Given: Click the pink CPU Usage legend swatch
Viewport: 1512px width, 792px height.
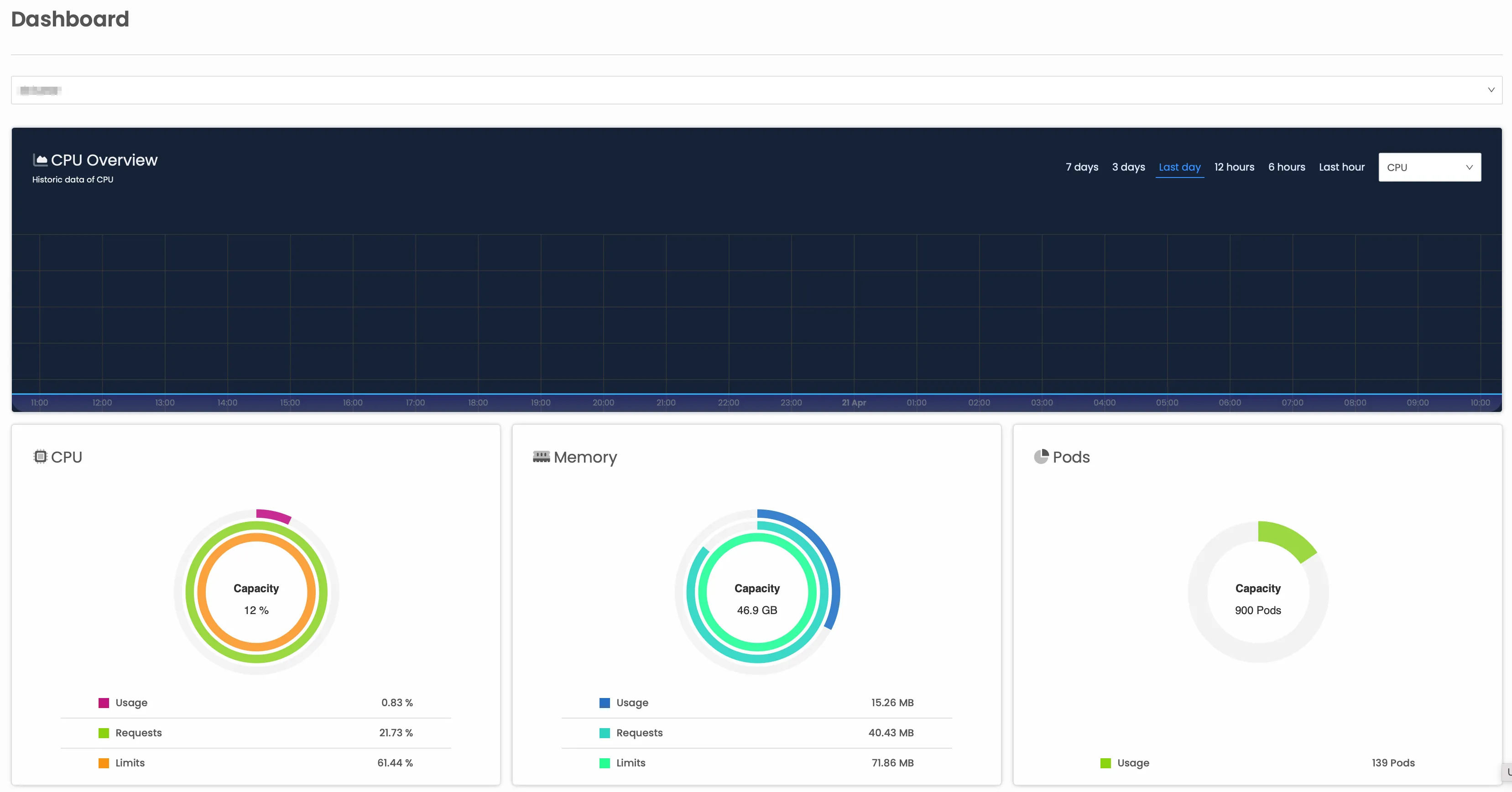Looking at the screenshot, I should click(103, 703).
